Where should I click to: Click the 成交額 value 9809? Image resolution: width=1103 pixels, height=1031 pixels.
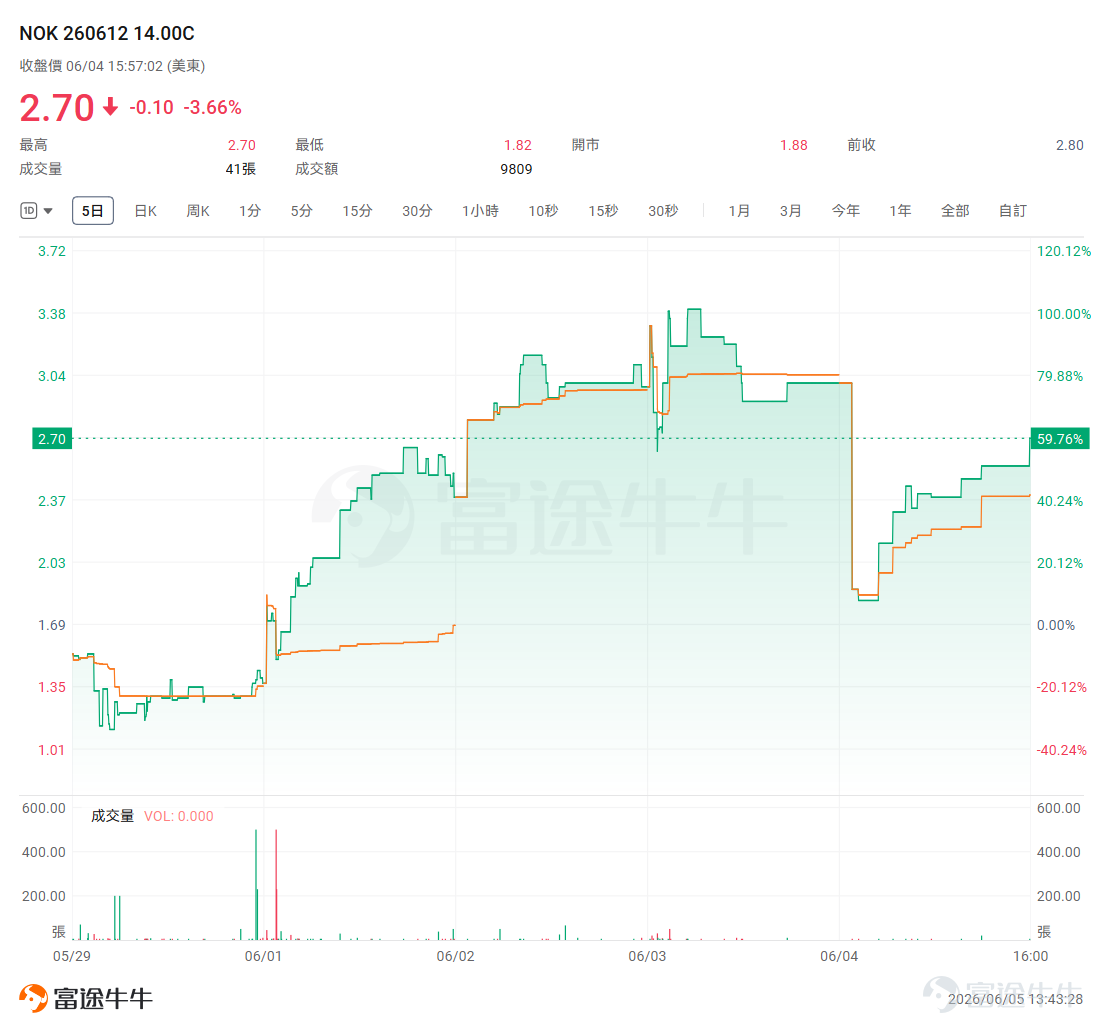pos(516,169)
